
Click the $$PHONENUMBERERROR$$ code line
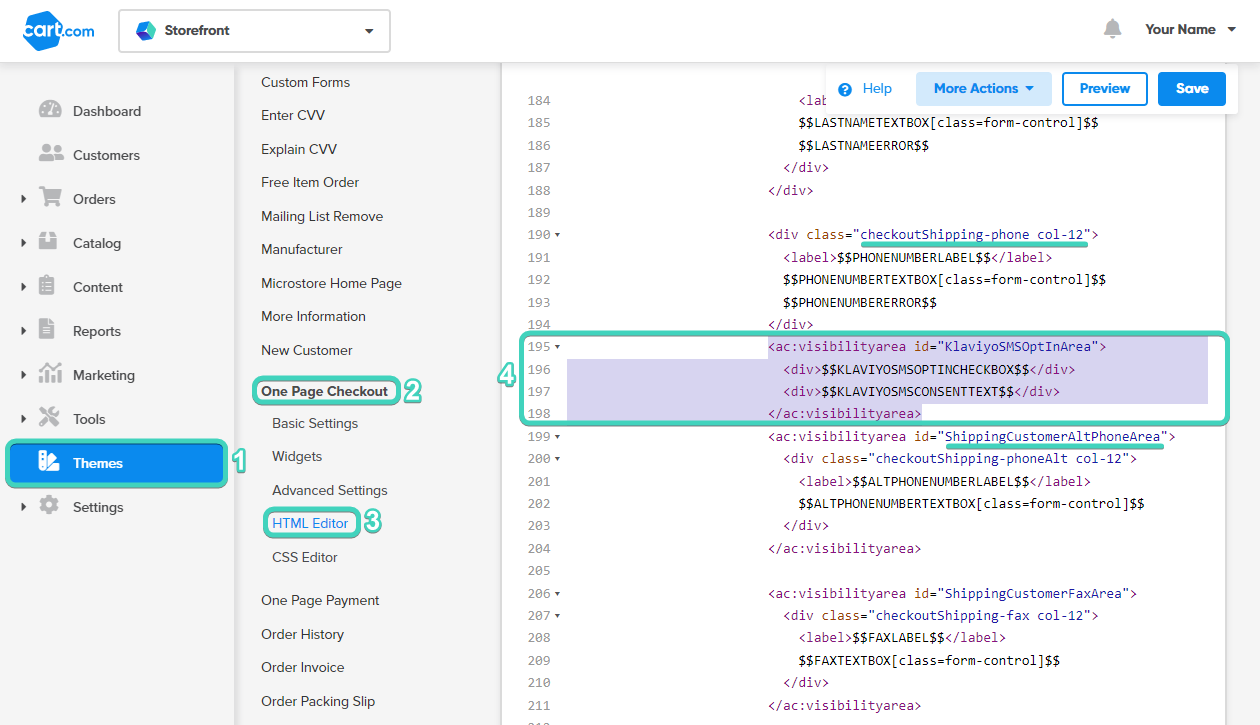(x=860, y=302)
